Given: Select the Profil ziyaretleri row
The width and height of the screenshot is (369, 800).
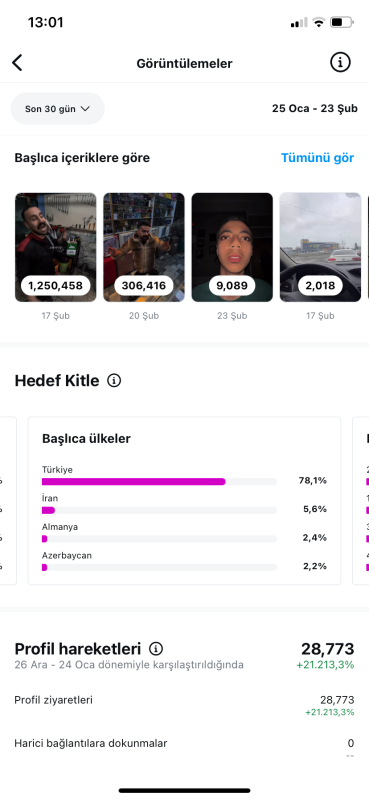Looking at the screenshot, I should coord(184,705).
